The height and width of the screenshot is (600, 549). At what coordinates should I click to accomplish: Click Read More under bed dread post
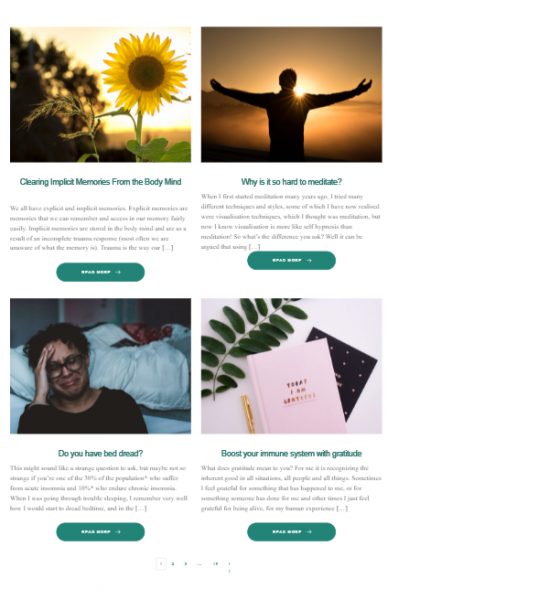(x=100, y=532)
